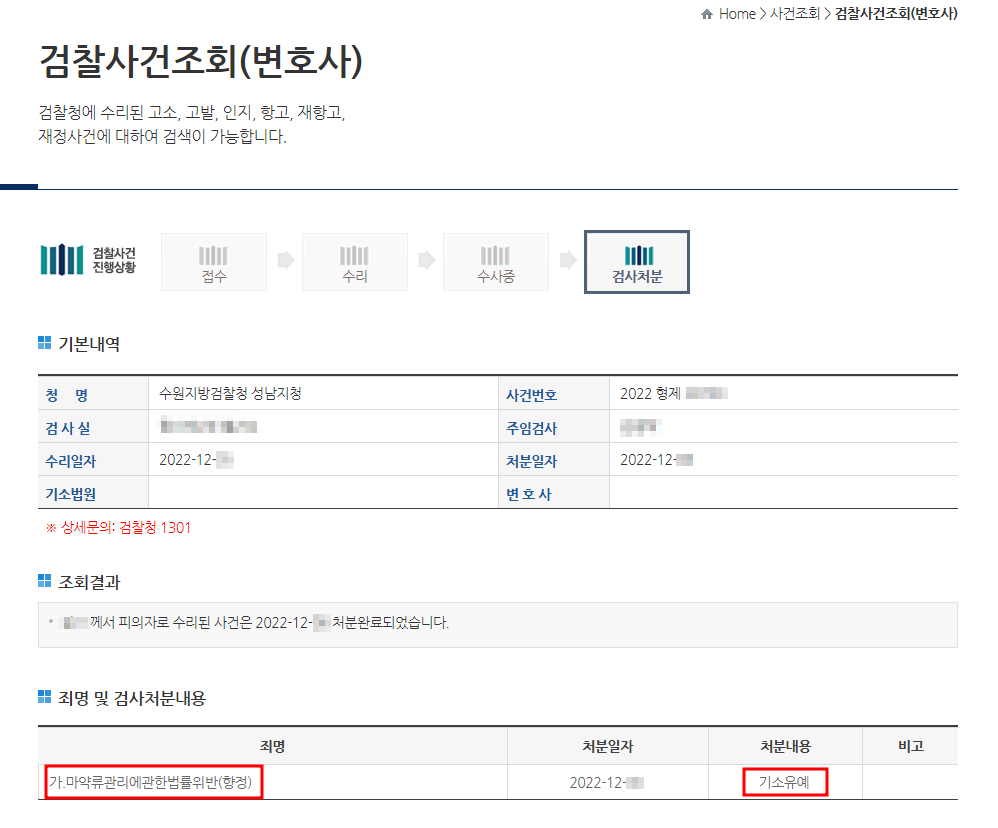This screenshot has height=828, width=998.
Task: Click the 검찰사건조회(변호사) breadcrumb item
Action: (896, 14)
